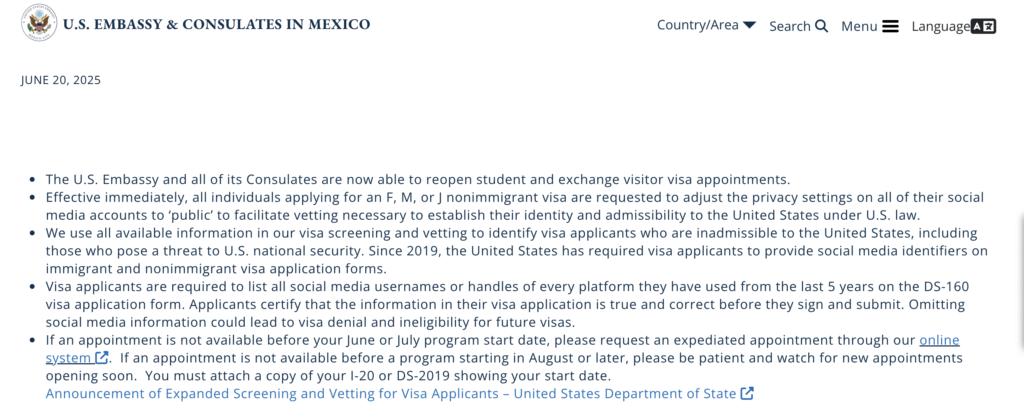Click the paragraph mentioning DS-160 visa form
This screenshot has height=416, width=1024.
click(507, 304)
